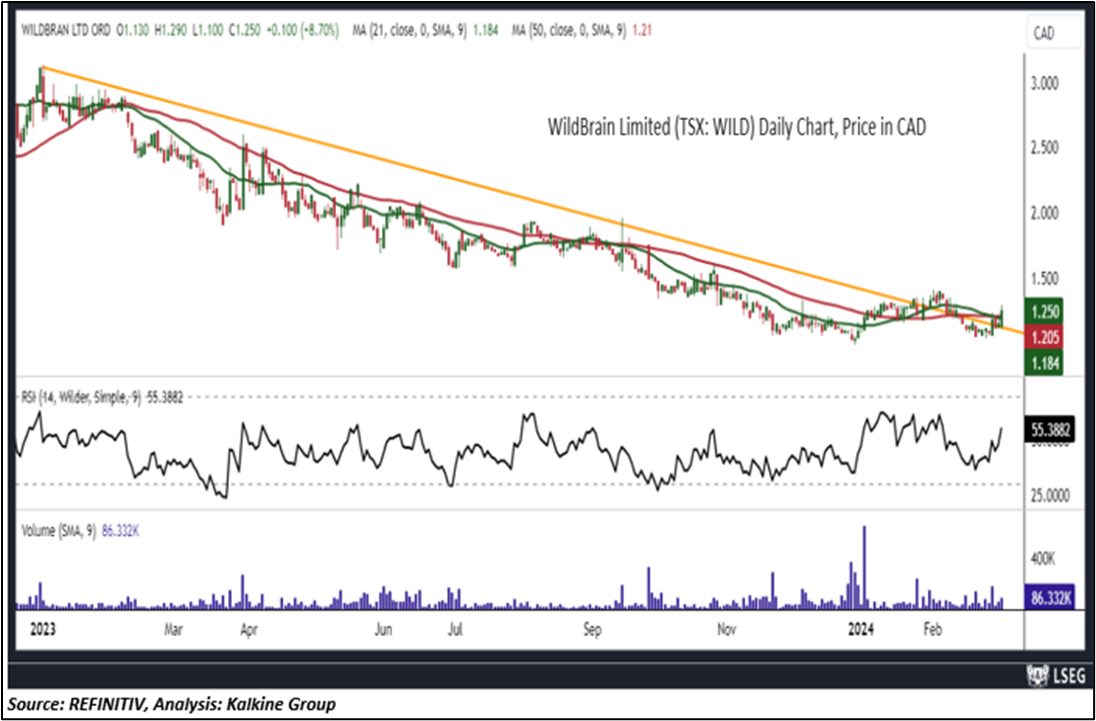Click the 1.205 red price tag
The height and width of the screenshot is (721, 1096).
click(x=1044, y=338)
